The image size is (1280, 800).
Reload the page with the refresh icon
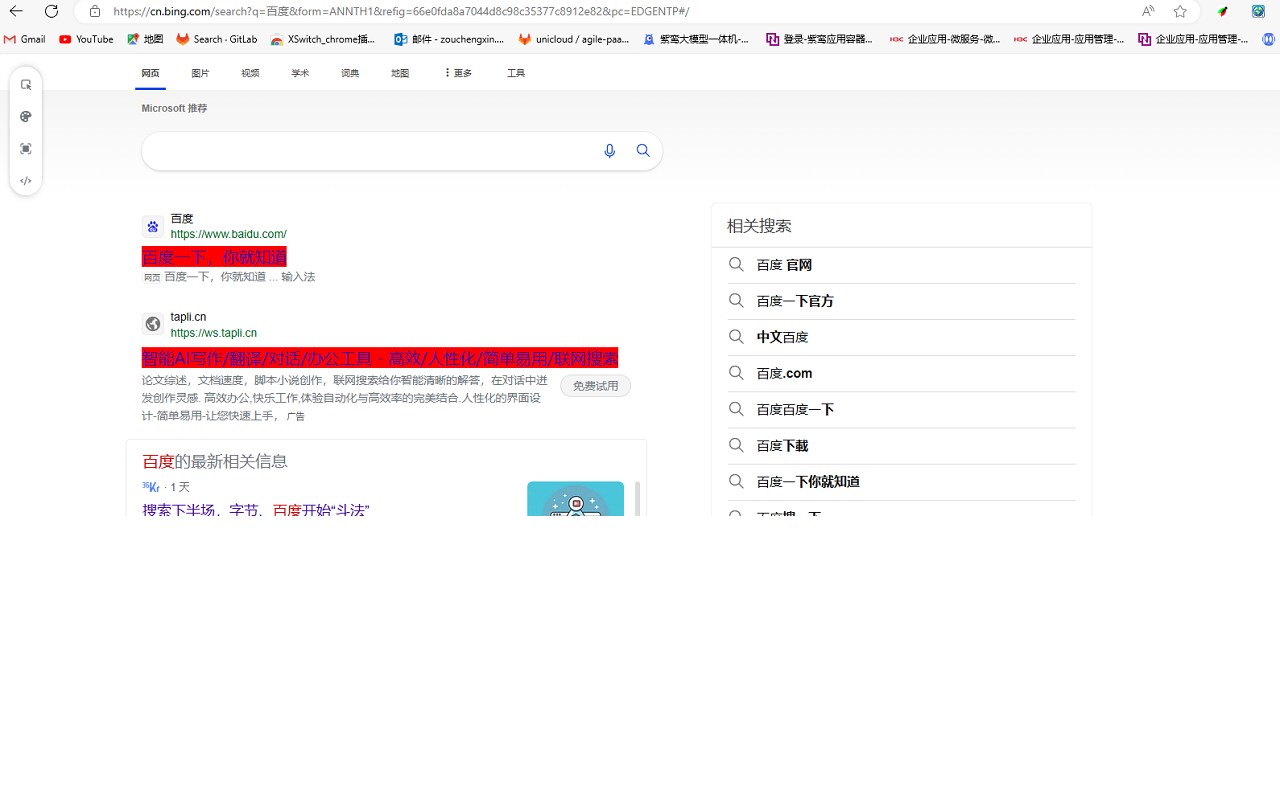tap(52, 11)
